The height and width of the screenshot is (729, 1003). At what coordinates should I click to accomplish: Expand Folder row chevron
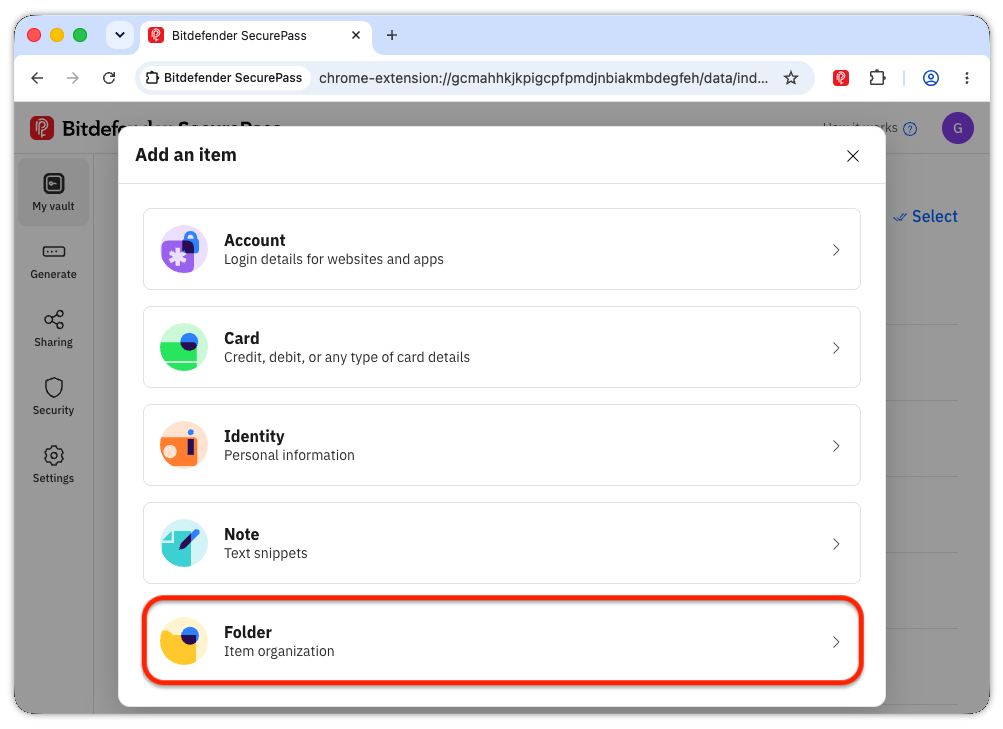point(836,641)
